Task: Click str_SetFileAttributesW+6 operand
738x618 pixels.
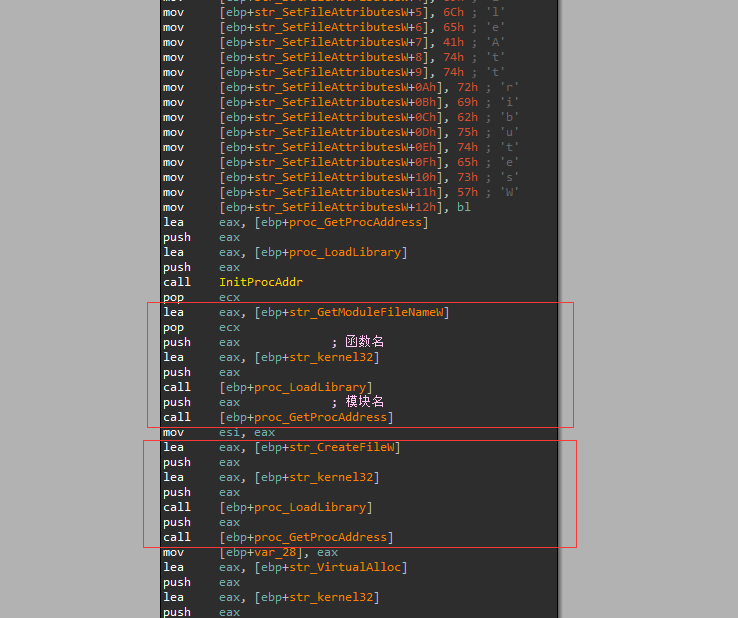Action: pyautogui.click(x=338, y=27)
